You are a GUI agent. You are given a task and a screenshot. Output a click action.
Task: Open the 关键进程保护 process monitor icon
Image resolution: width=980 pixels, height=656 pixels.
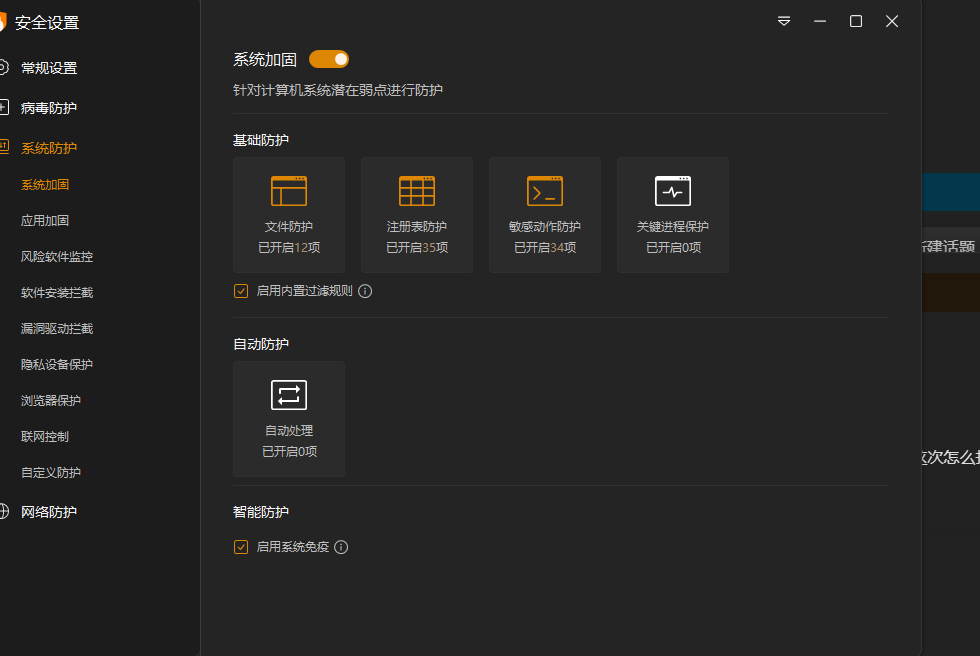point(673,191)
